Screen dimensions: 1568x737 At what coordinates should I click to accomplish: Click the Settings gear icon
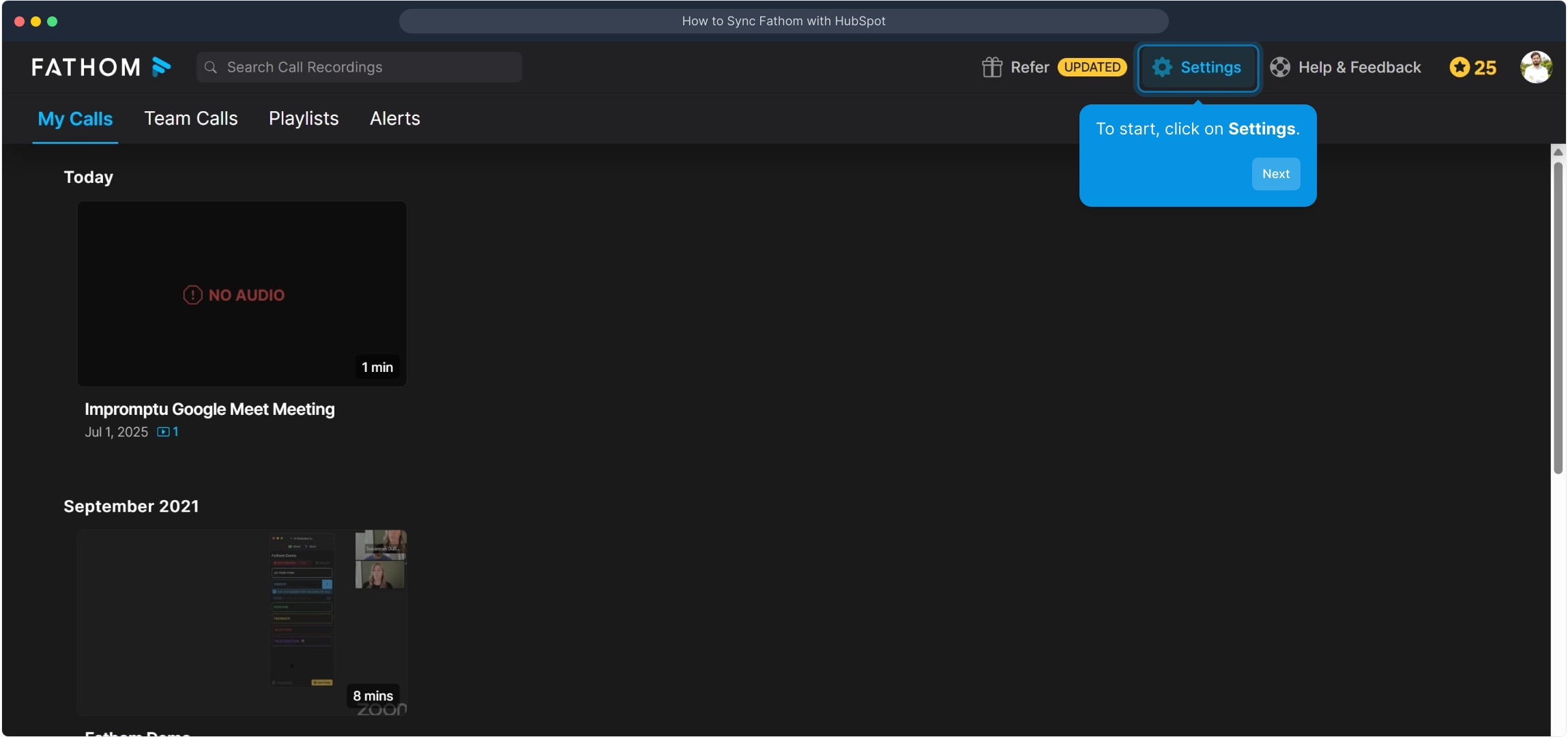click(1162, 67)
